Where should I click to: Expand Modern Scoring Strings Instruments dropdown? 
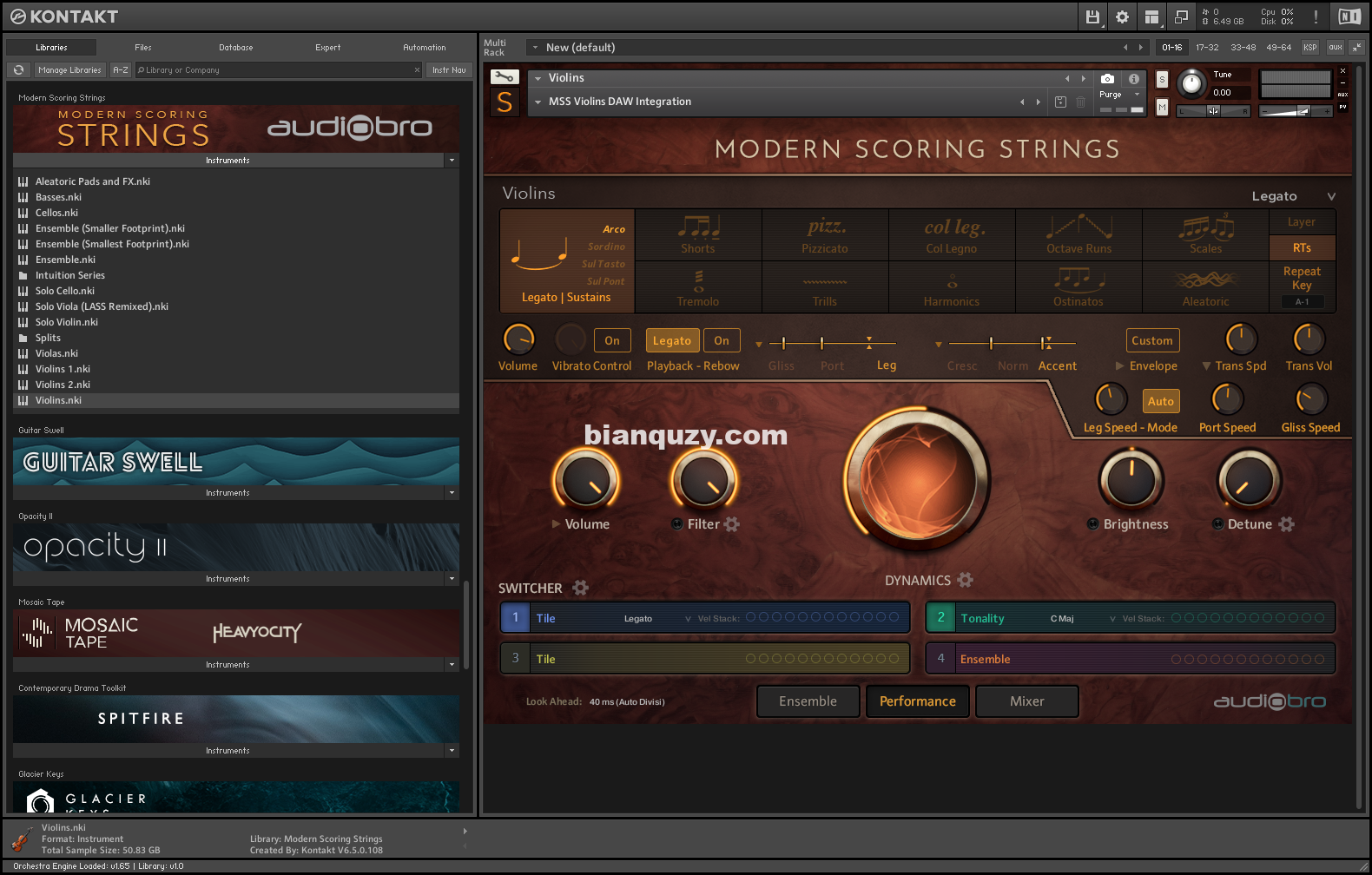452,161
